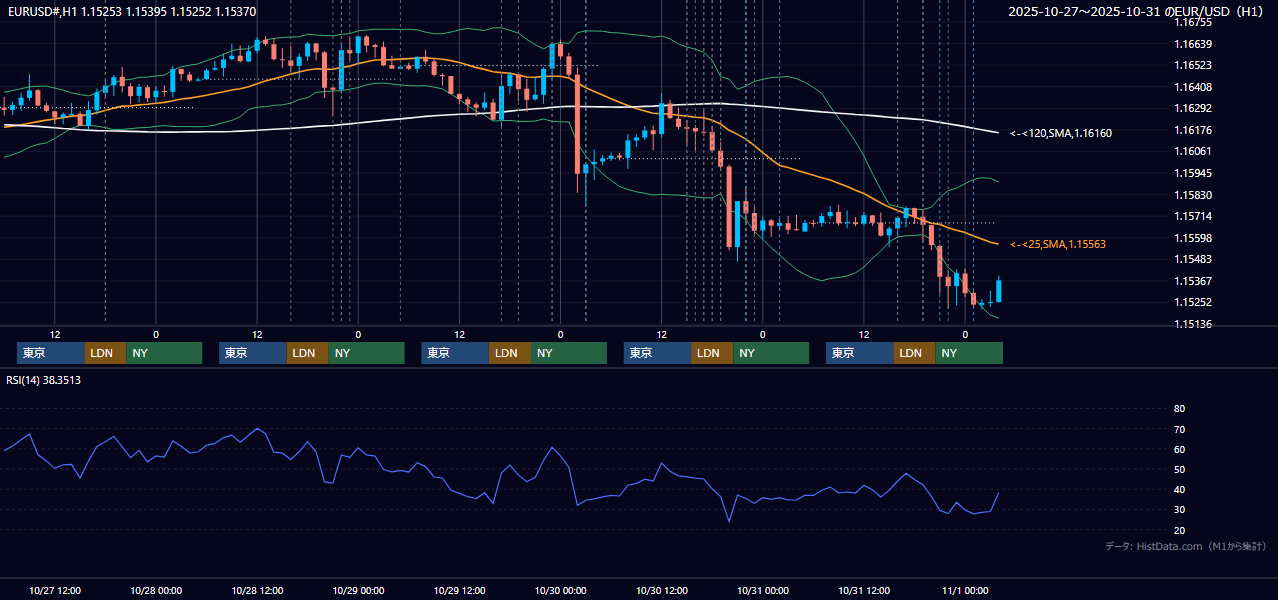Click the 10/27 12:00 time label
This screenshot has height=600, width=1278.
point(55,590)
